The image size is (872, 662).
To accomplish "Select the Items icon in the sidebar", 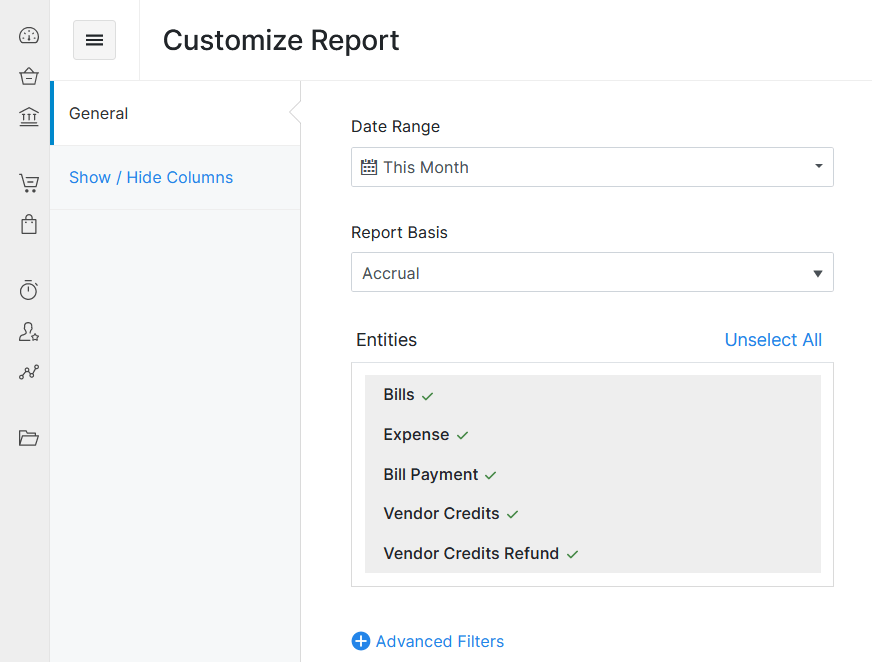I will [28, 76].
